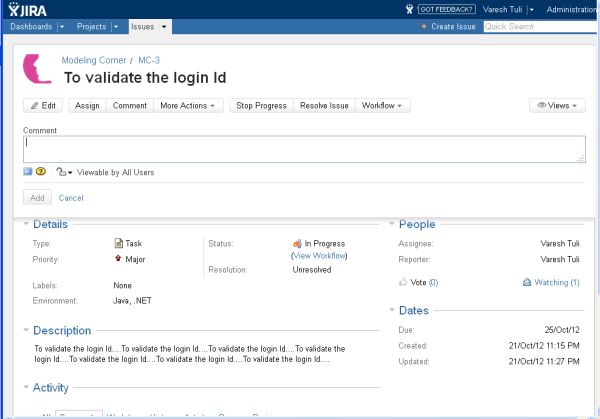This screenshot has width=600, height=419.
Task: Click the Vote thumbs-up icon
Action: [403, 283]
